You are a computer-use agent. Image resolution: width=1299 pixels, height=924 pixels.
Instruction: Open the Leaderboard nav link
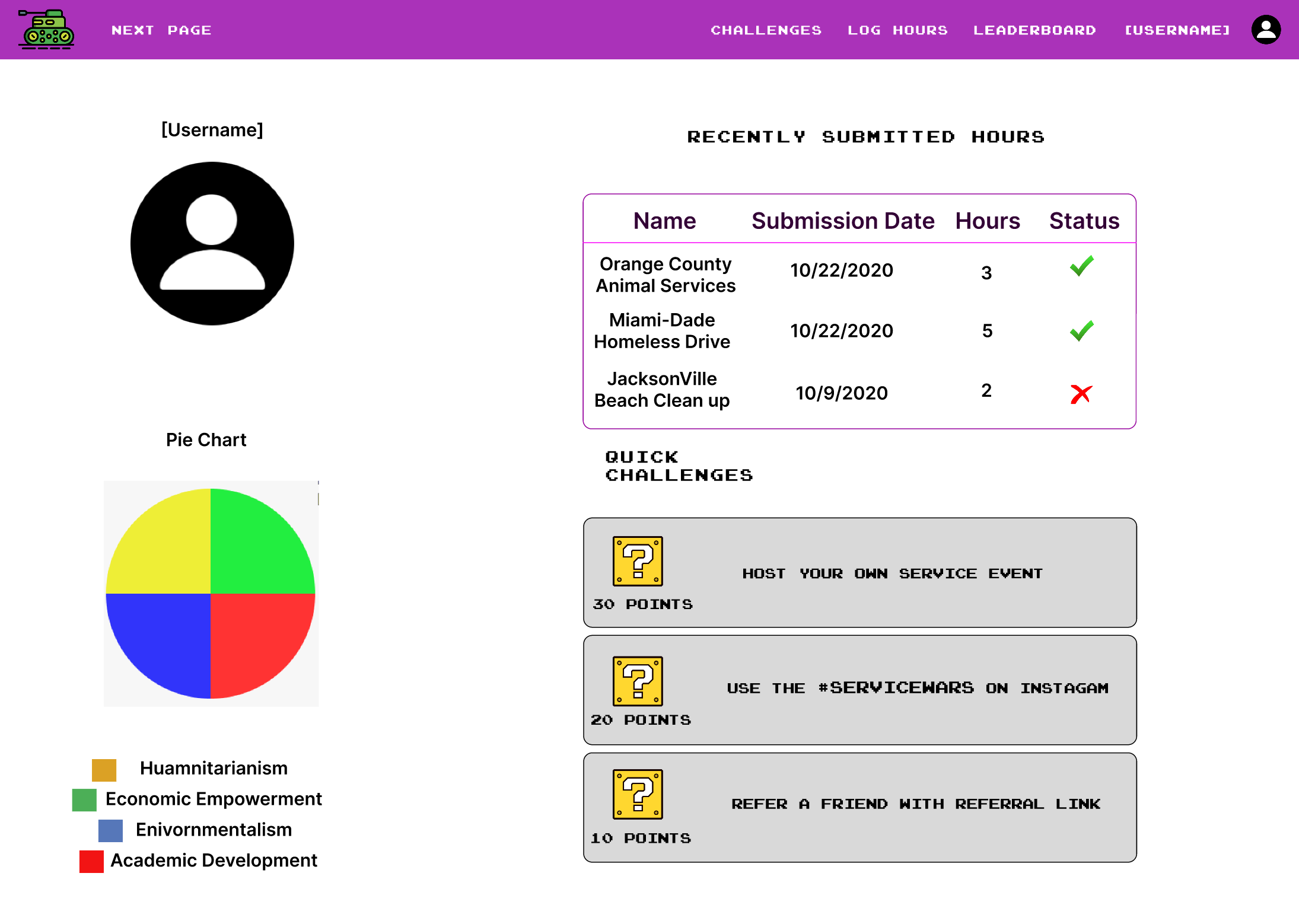point(1034,30)
